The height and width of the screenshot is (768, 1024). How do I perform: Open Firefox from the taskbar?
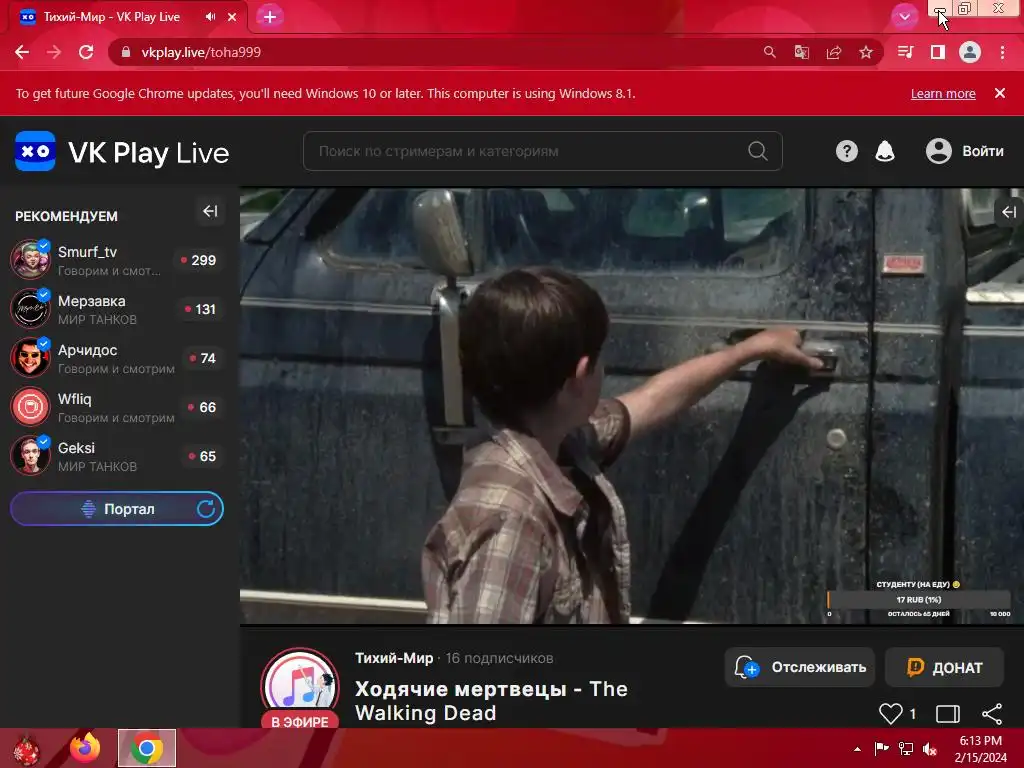(x=86, y=748)
